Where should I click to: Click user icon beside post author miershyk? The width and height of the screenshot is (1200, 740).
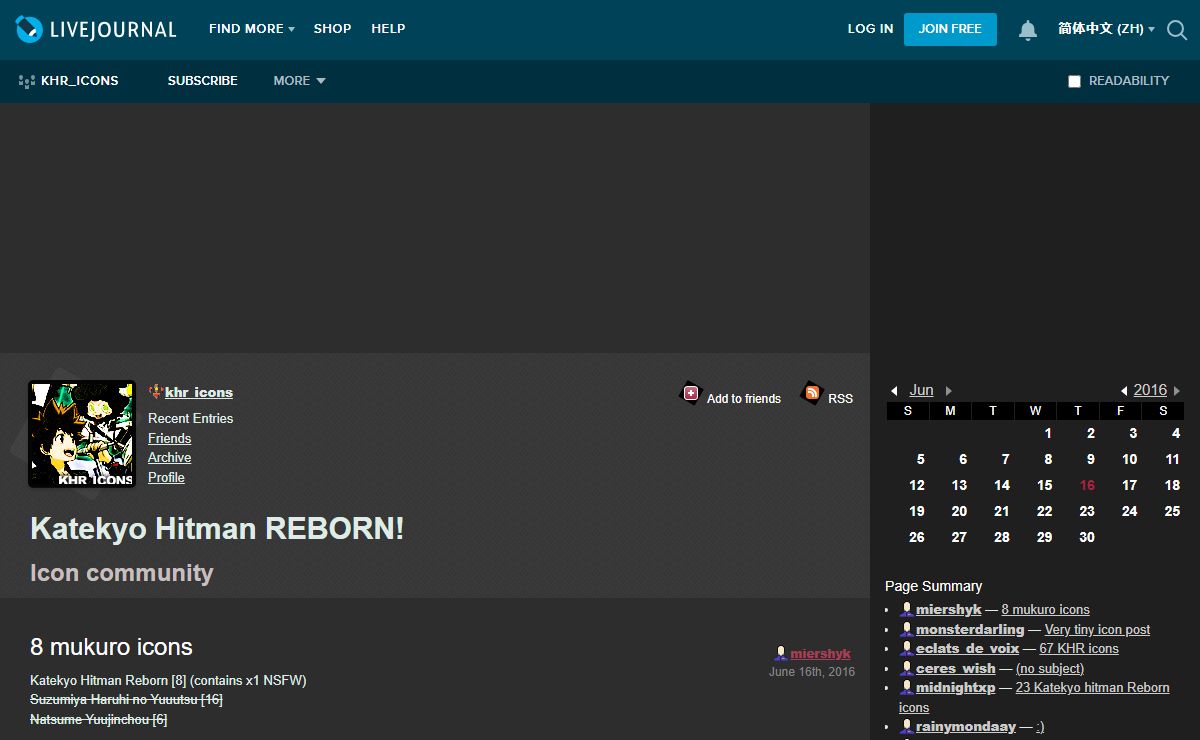781,654
